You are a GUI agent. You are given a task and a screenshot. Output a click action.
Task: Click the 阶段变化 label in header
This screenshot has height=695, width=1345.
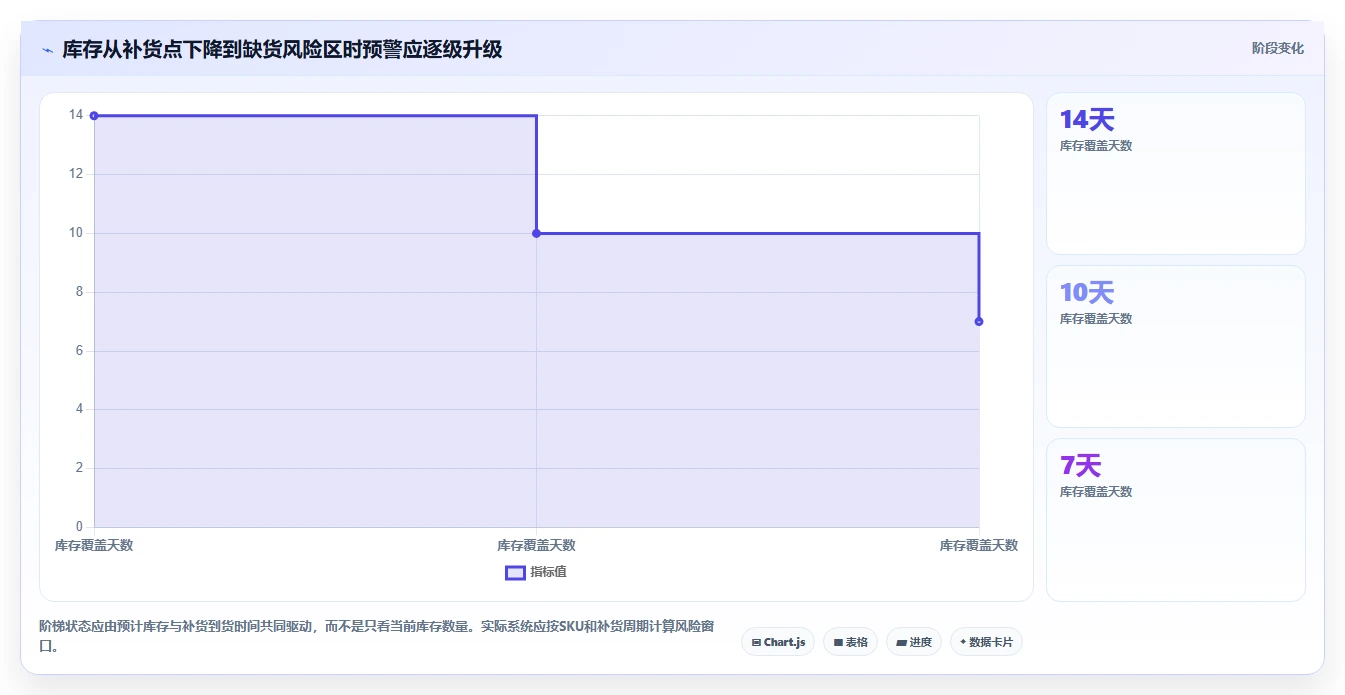pos(1277,48)
